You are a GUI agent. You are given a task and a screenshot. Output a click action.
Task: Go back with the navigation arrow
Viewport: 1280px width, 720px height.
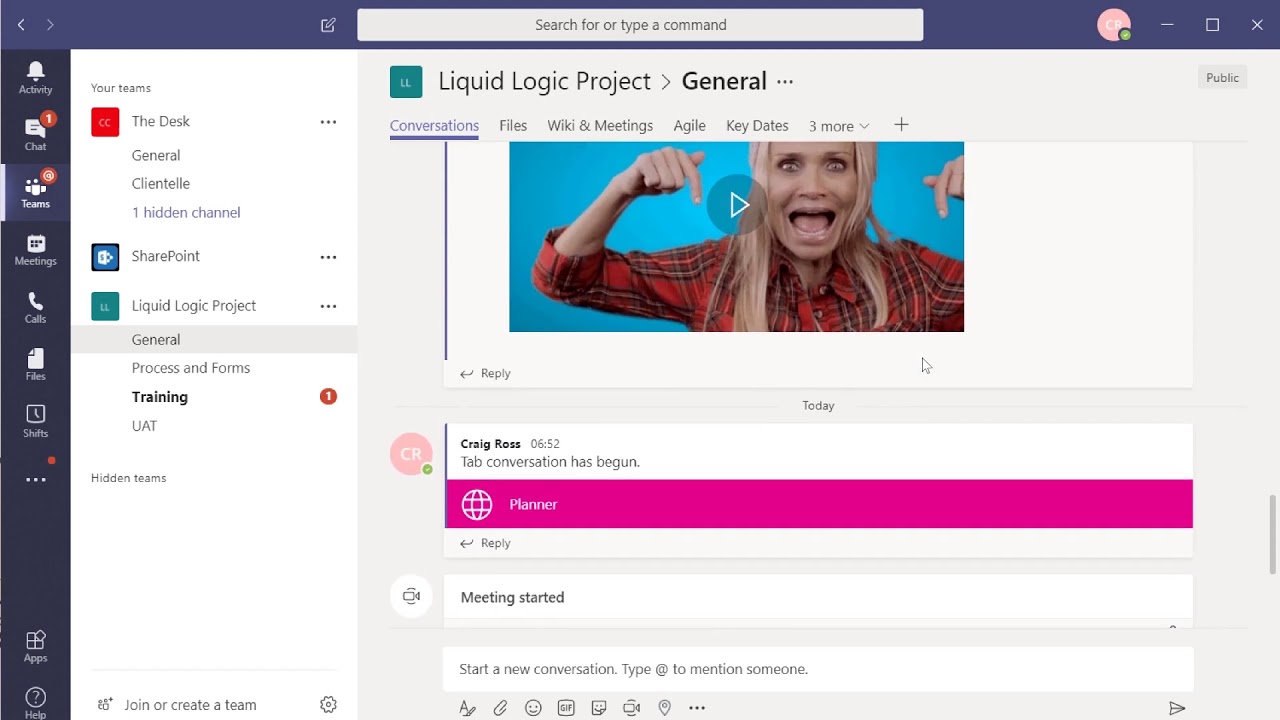pos(21,25)
